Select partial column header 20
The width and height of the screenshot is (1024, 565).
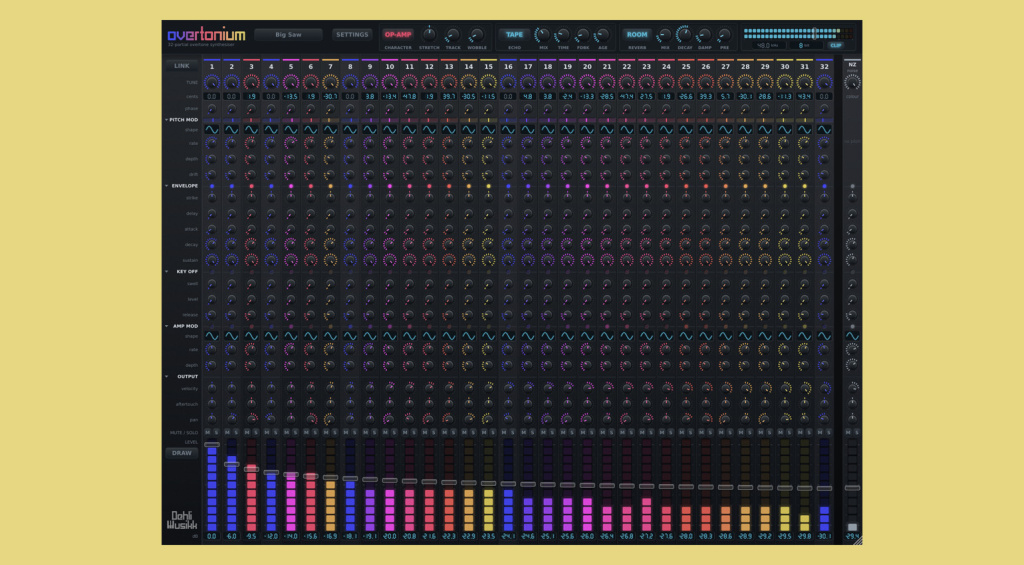point(587,66)
